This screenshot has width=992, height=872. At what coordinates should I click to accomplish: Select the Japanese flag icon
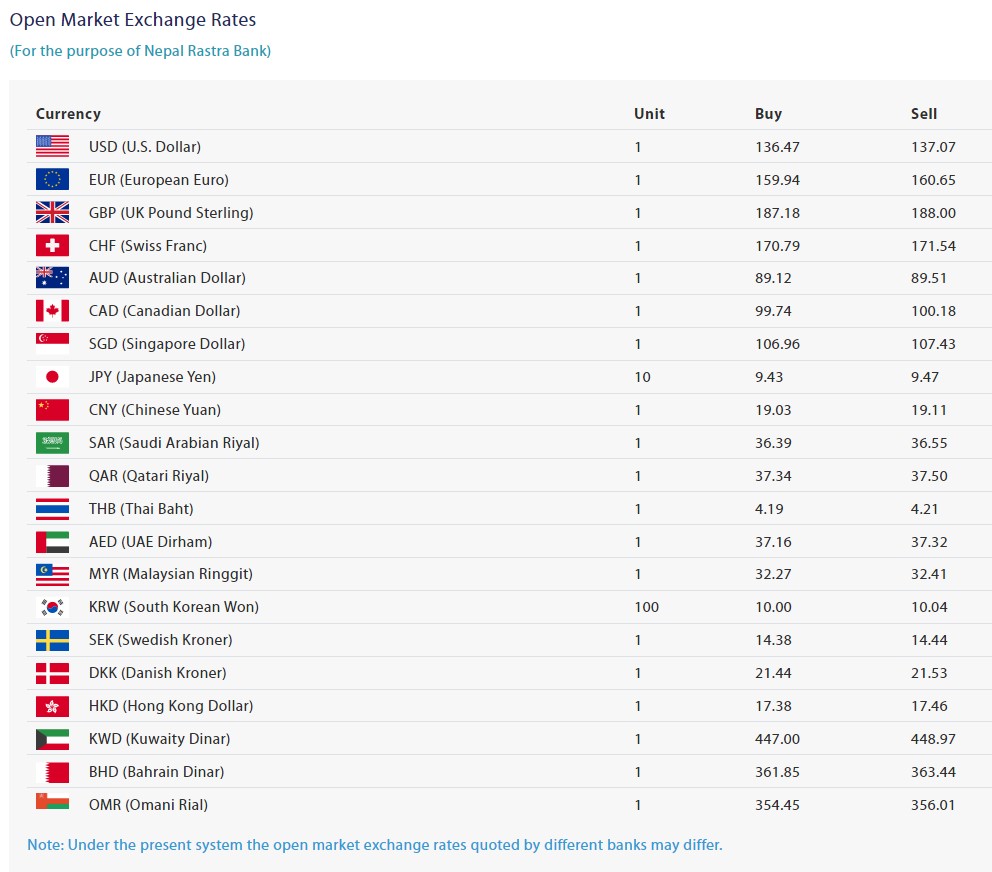click(x=52, y=377)
